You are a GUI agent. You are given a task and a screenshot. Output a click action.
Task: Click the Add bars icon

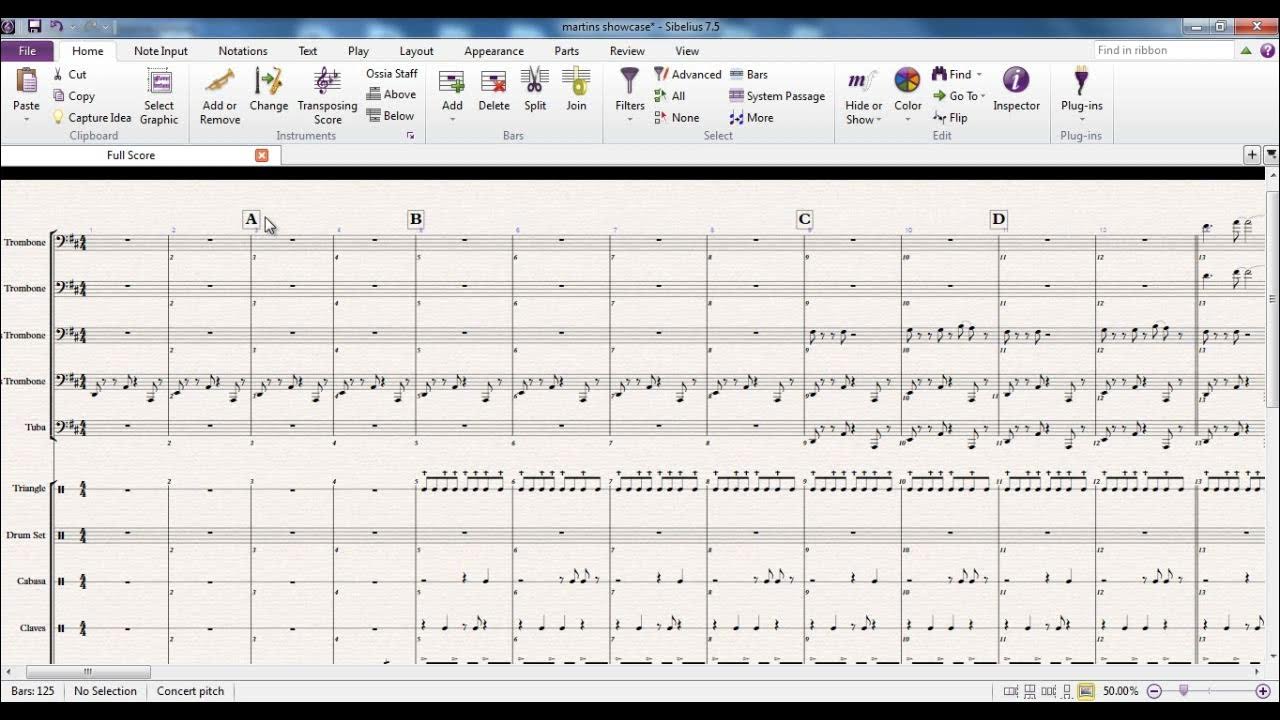click(452, 83)
